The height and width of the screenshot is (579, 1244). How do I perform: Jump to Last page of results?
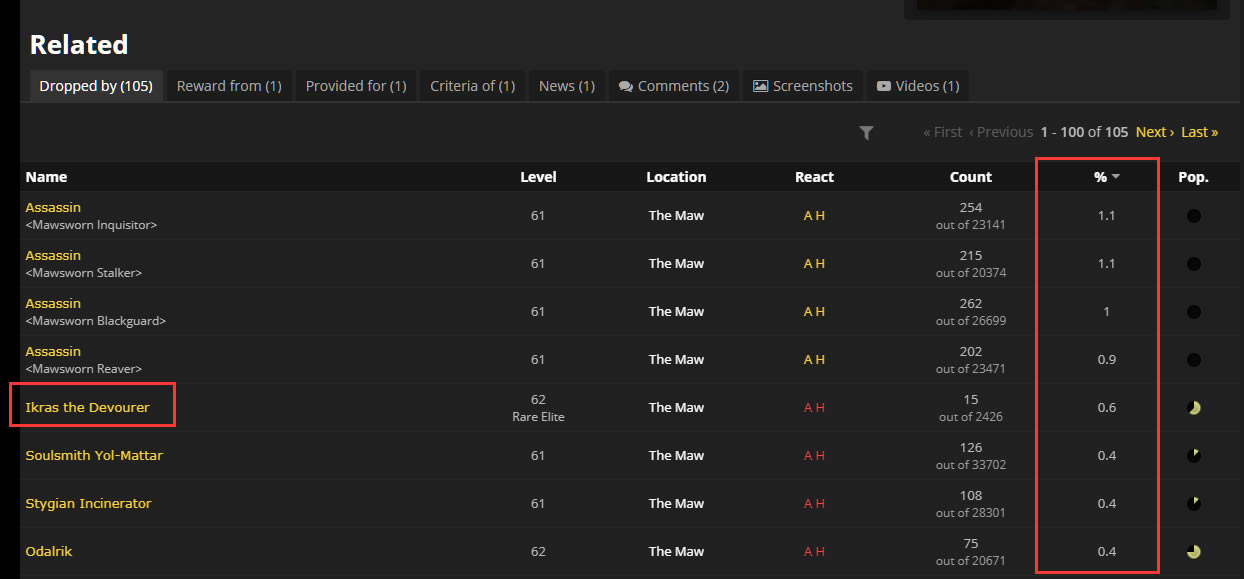tap(1199, 132)
